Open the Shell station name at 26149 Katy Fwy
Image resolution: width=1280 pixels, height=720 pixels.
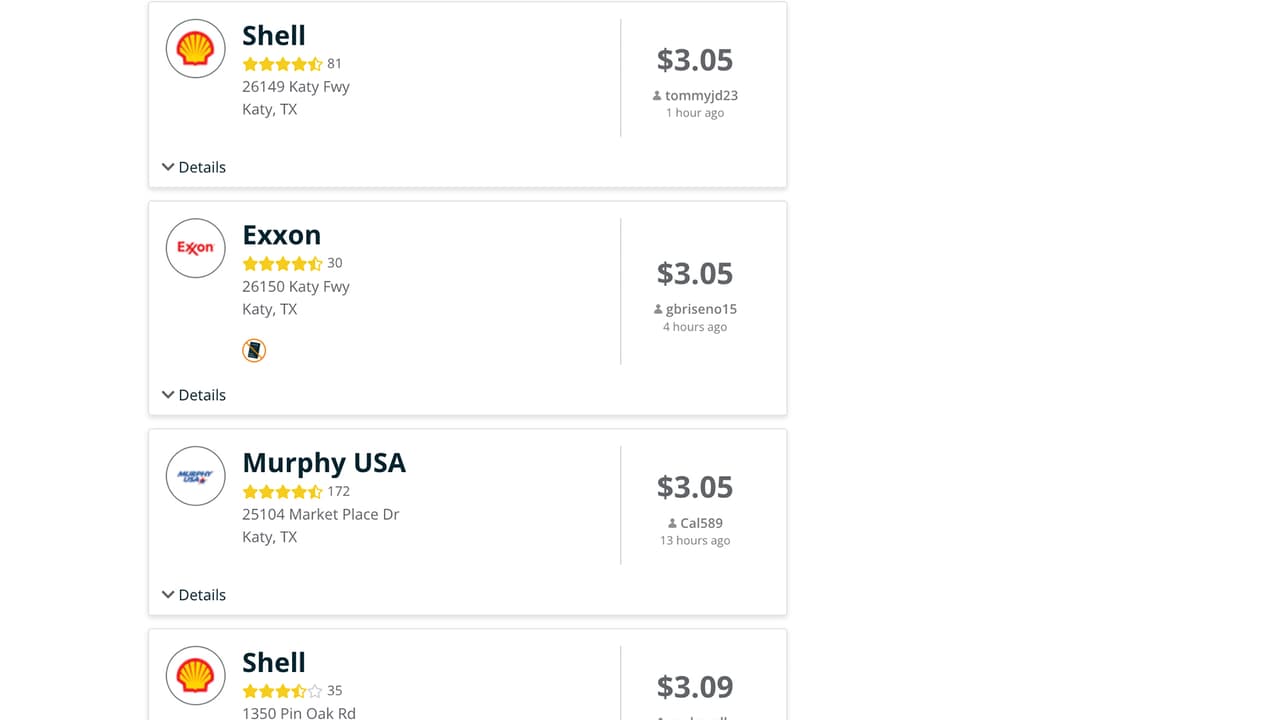(274, 35)
